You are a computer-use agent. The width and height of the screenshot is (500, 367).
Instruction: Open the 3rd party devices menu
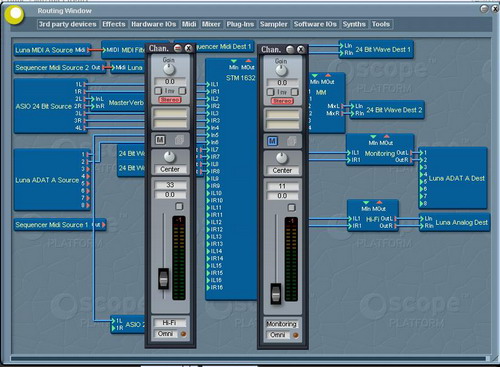tap(68, 24)
